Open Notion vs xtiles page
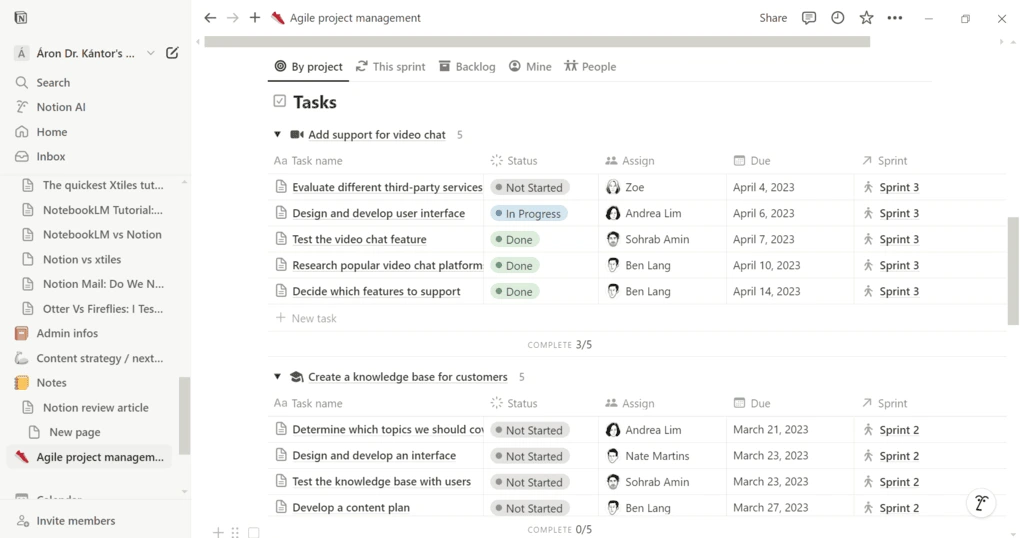1020x538 pixels. click(x=82, y=259)
